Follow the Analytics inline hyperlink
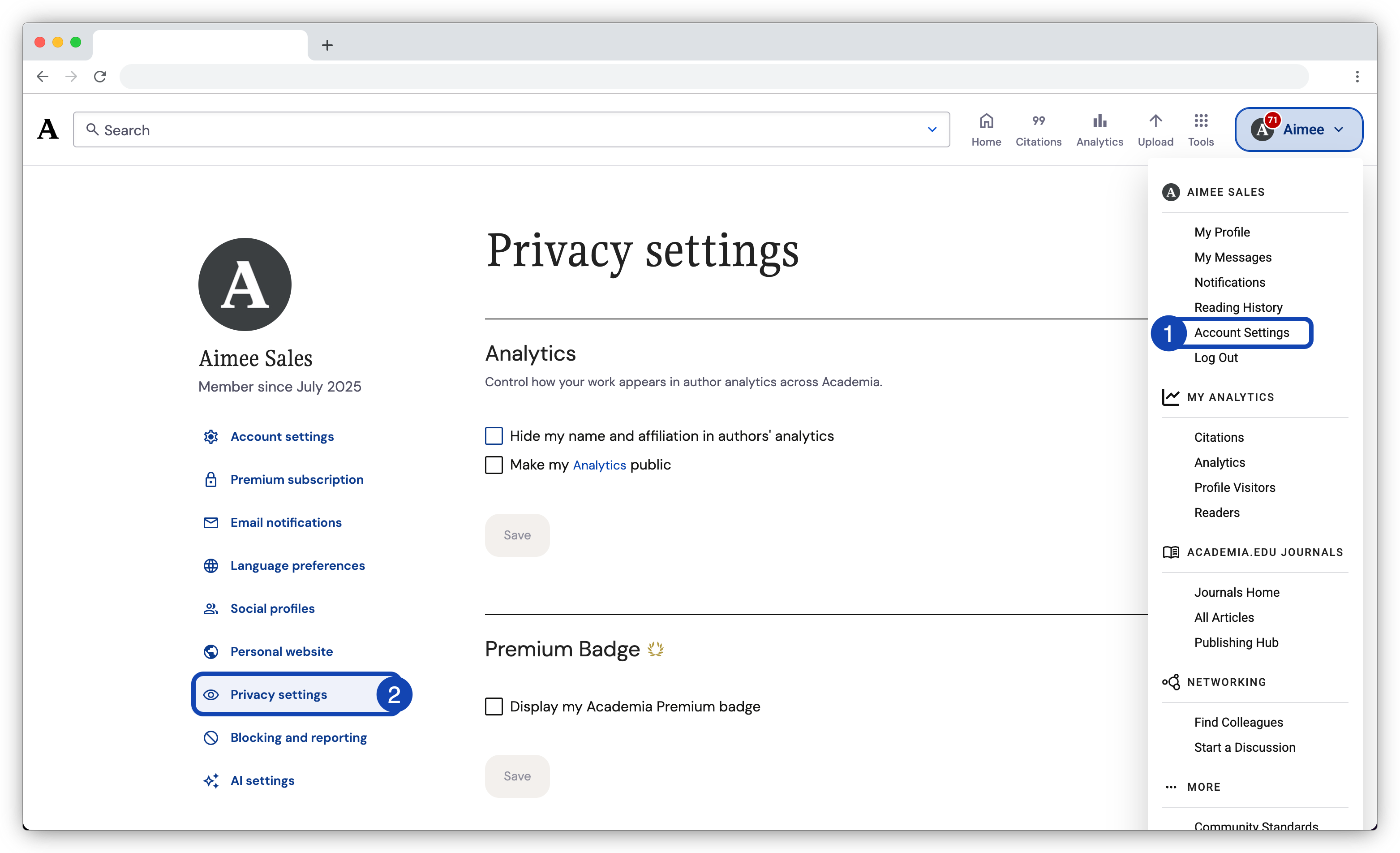Screen dimensions: 1400x853 point(599,465)
